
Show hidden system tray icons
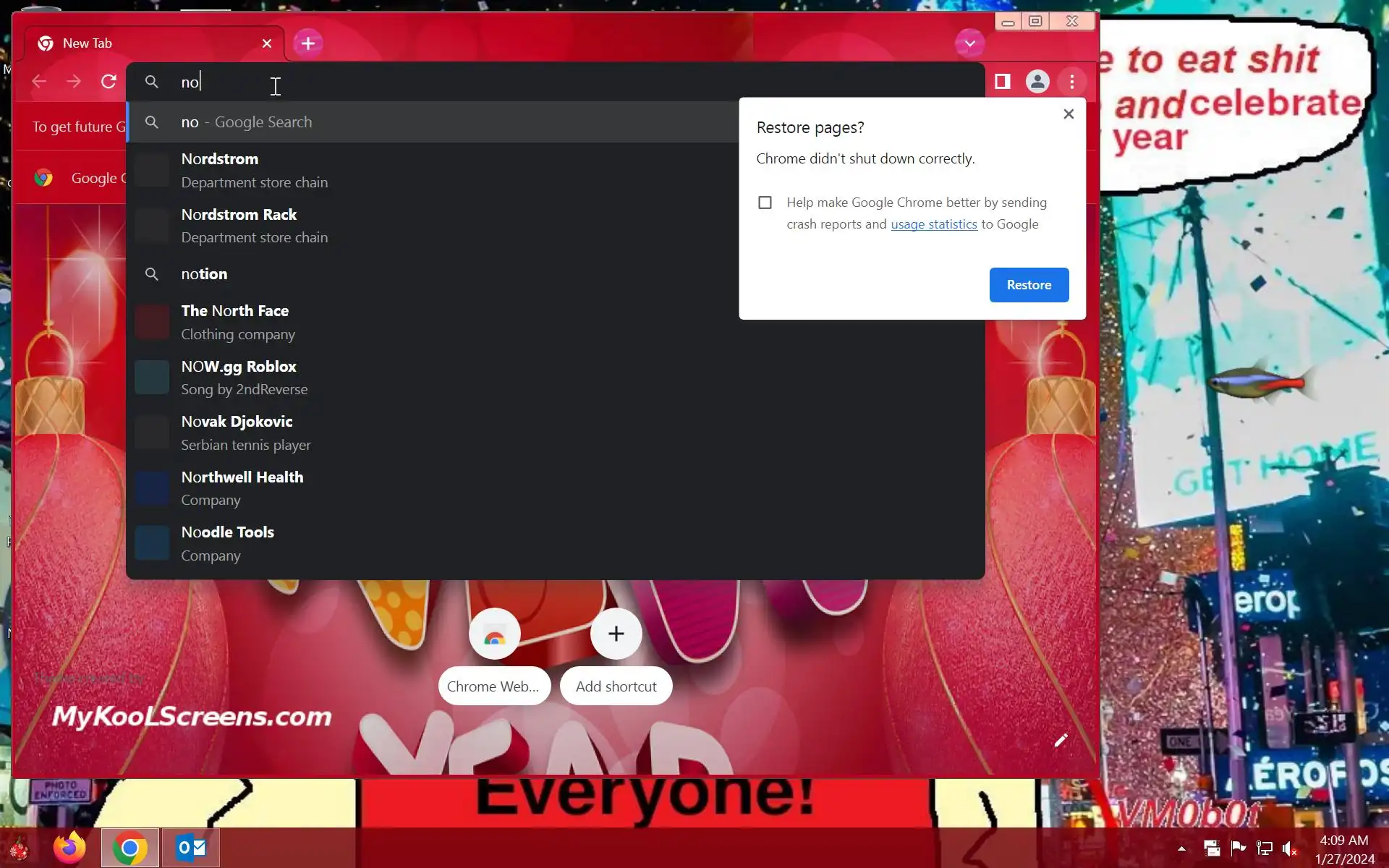coord(1181,848)
